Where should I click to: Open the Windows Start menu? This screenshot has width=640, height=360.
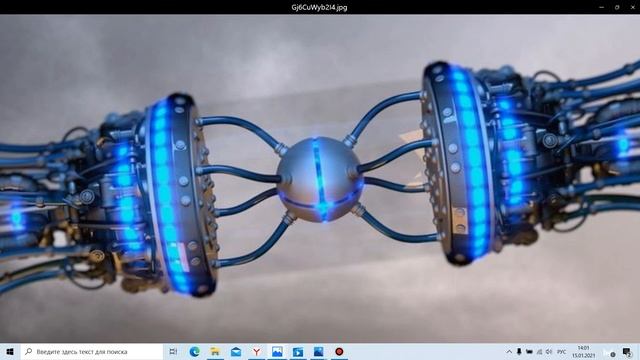point(10,351)
